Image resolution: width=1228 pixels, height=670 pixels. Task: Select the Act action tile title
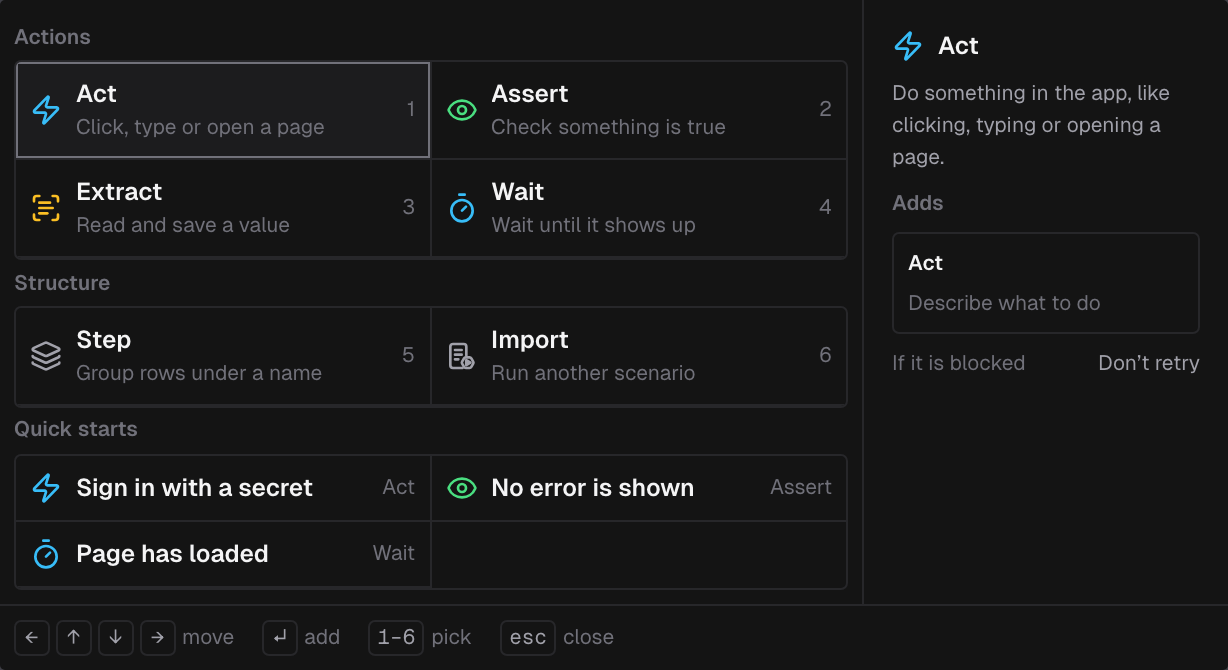pyautogui.click(x=96, y=94)
